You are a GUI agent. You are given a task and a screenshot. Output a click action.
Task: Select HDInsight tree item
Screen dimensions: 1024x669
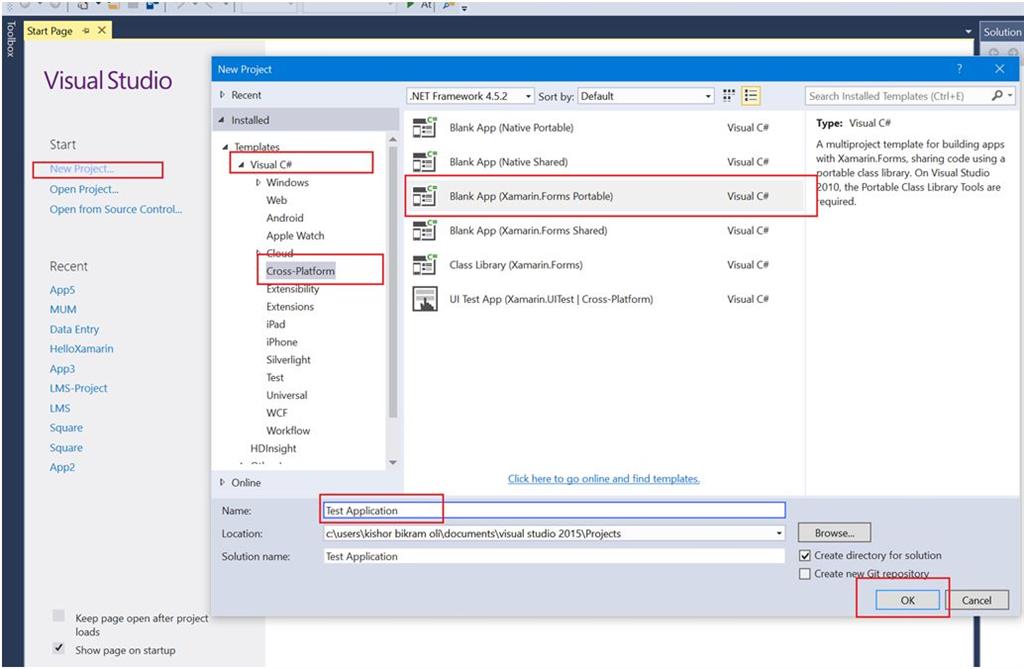point(273,448)
